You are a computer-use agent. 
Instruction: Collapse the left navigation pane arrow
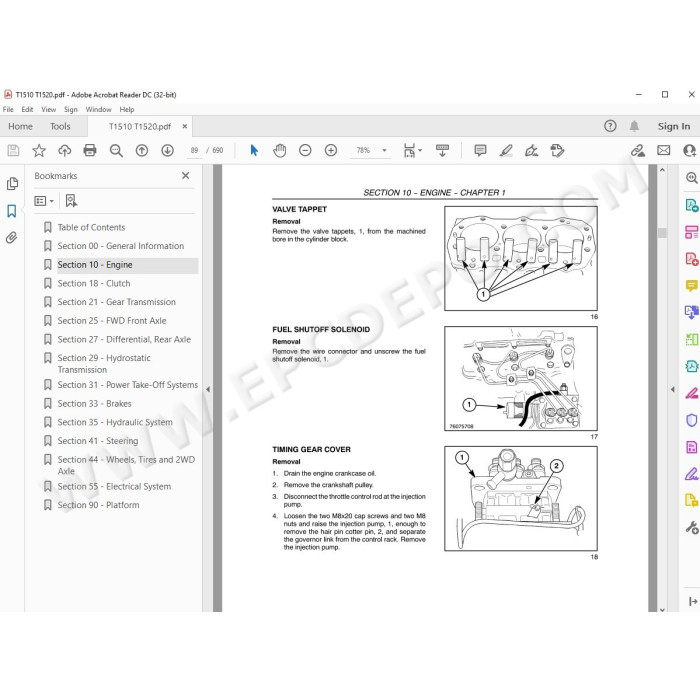[208, 389]
